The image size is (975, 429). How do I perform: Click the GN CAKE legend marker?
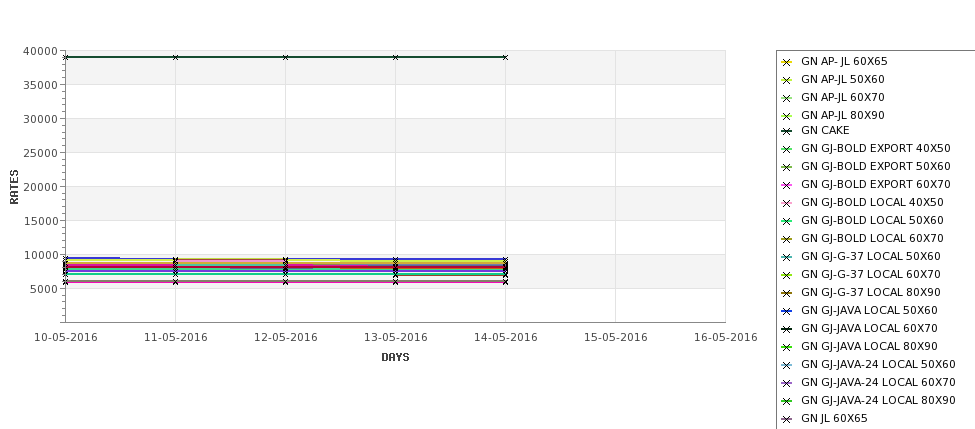(x=786, y=131)
